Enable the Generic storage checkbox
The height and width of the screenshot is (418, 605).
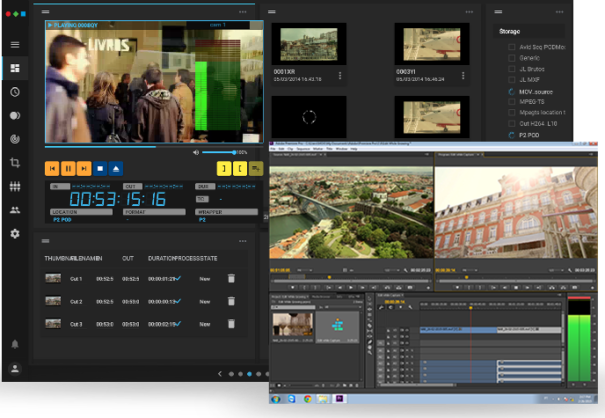(x=512, y=58)
